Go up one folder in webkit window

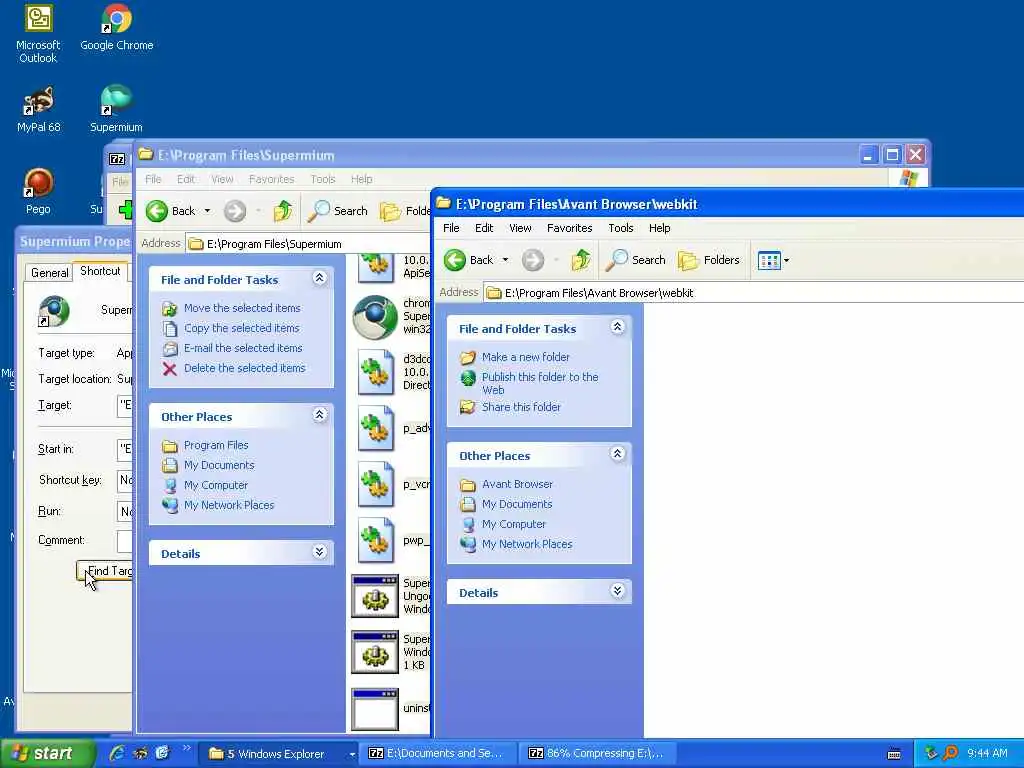[x=581, y=260]
